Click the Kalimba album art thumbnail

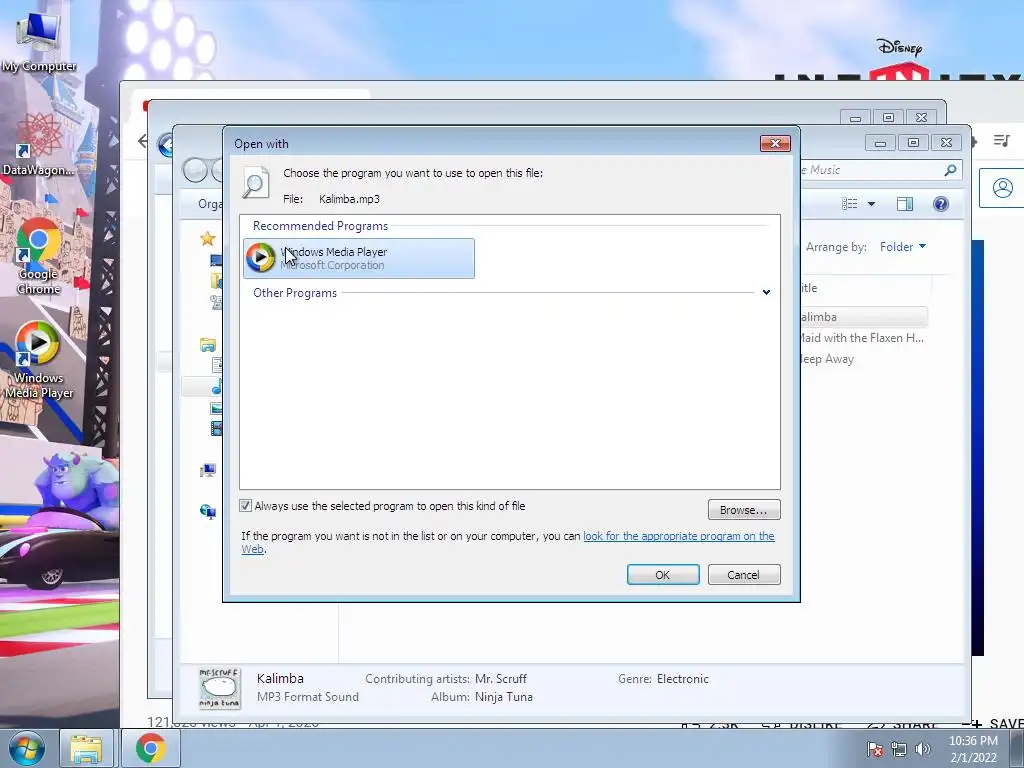[220, 688]
